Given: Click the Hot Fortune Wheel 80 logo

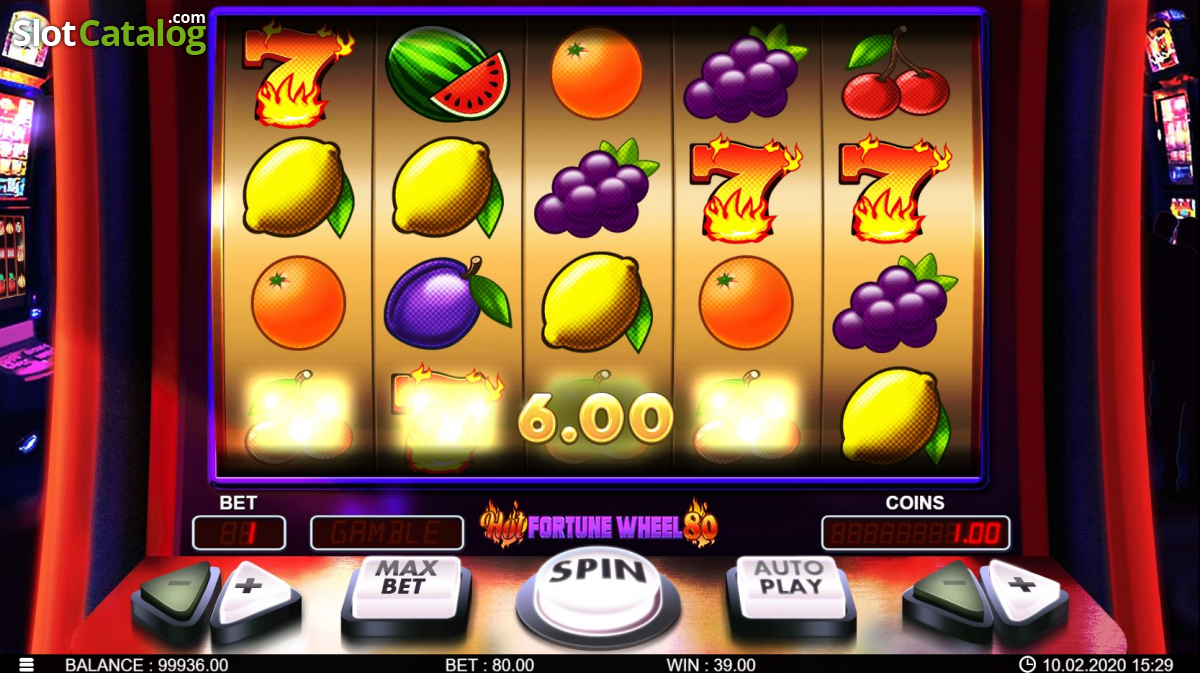Looking at the screenshot, I should 599,522.
